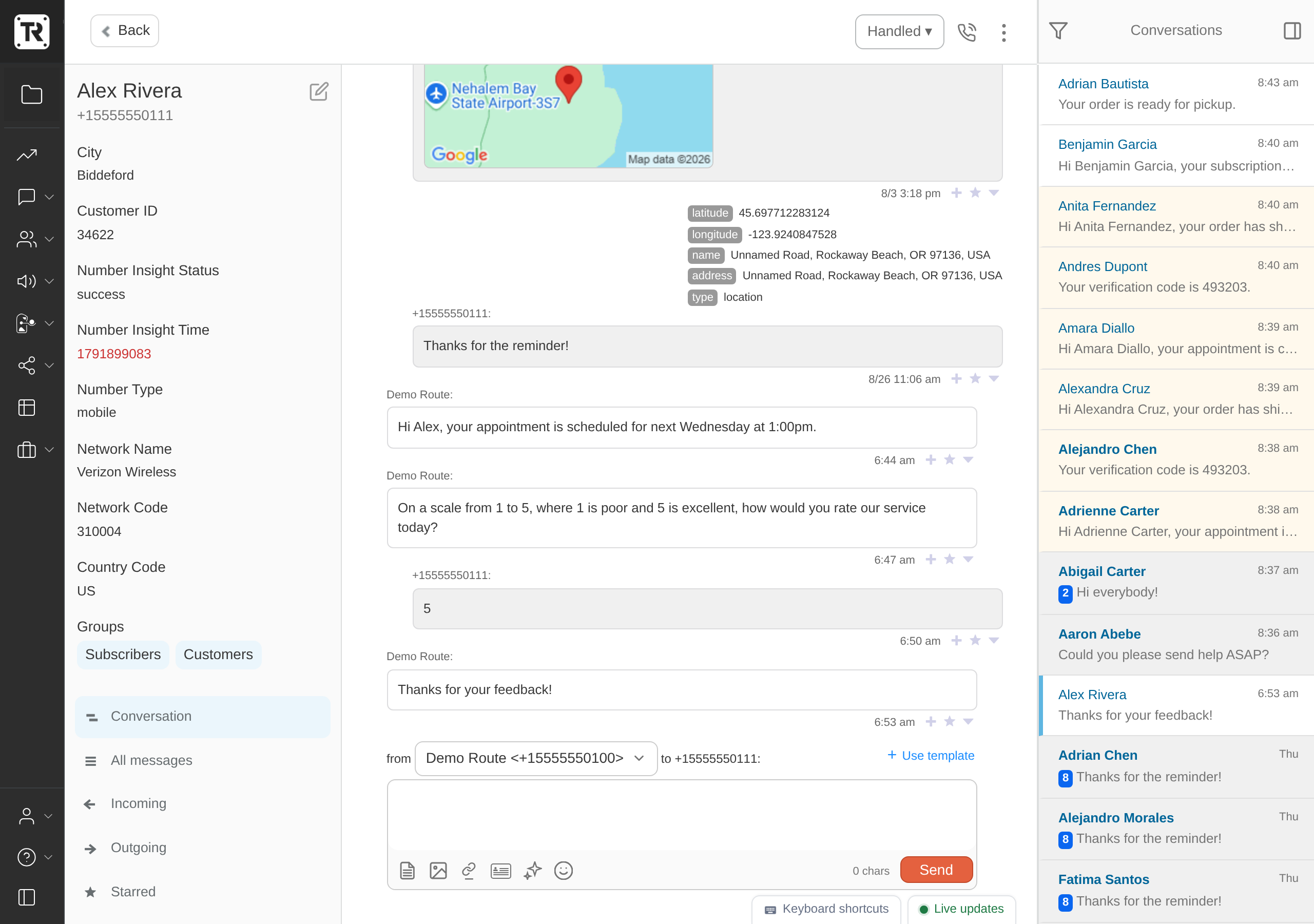Image resolution: width=1314 pixels, height=924 pixels.
Task: Star the 6:44 am appointment message
Action: 950,460
